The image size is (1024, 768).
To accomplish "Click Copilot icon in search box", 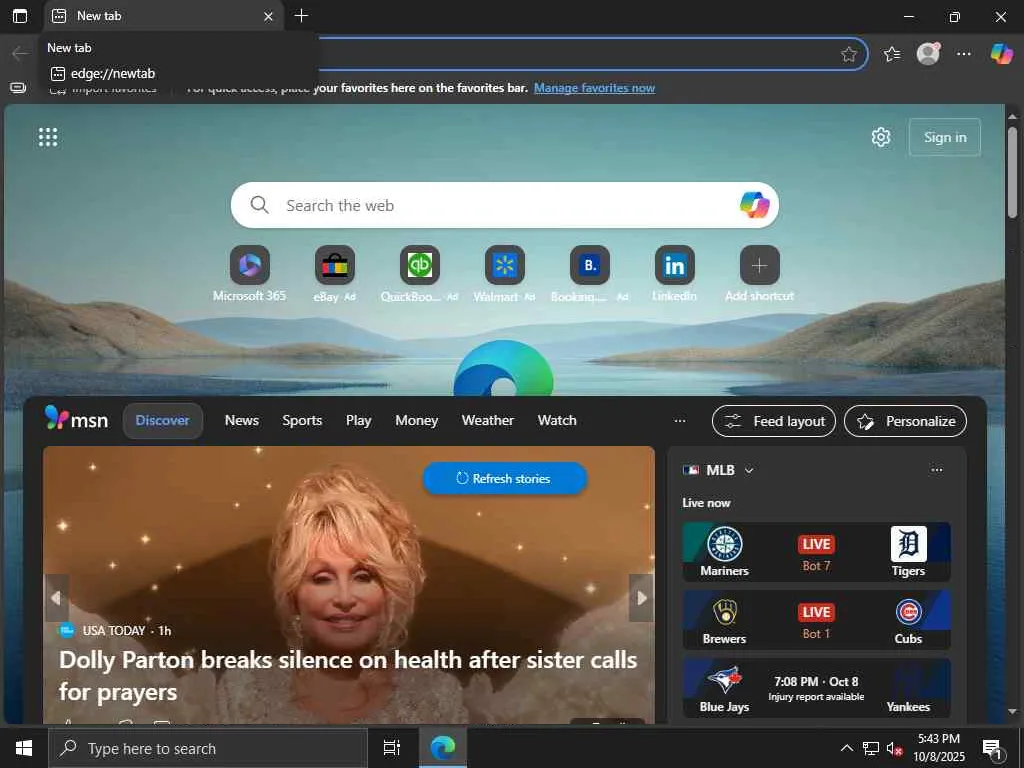I will [x=754, y=205].
